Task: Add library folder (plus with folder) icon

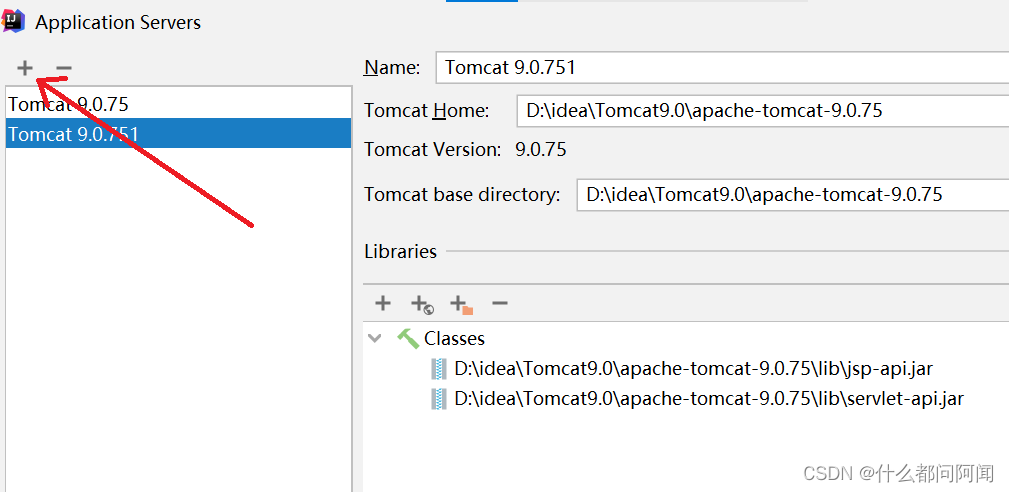Action: [461, 304]
